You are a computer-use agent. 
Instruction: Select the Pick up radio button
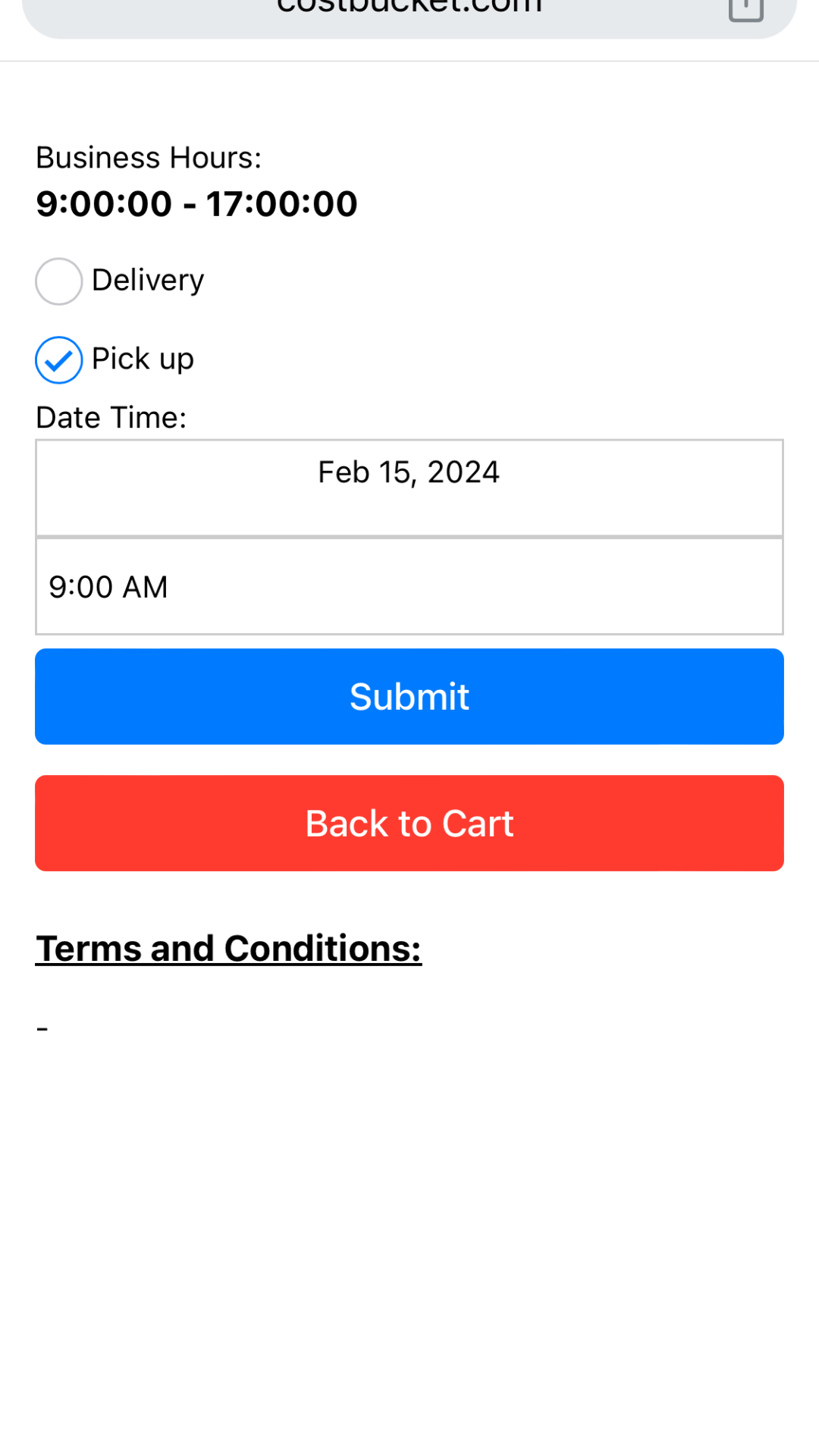[x=58, y=360]
